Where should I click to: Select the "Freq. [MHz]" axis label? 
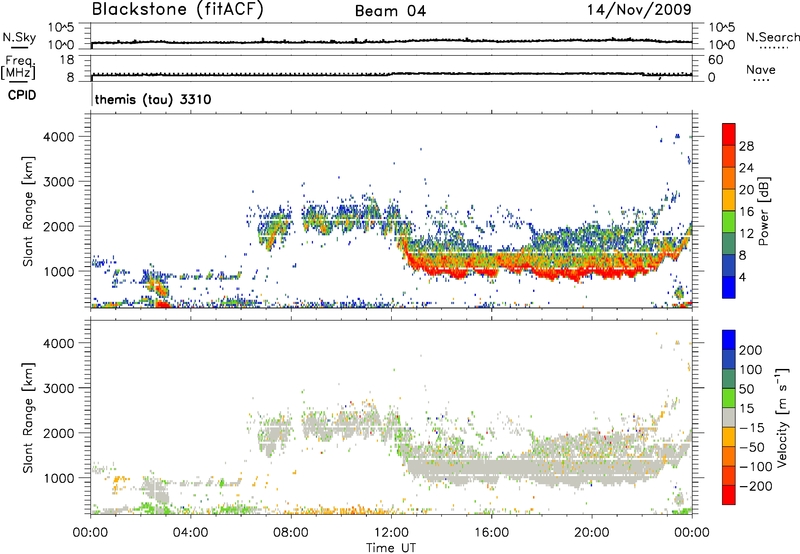pyautogui.click(x=19, y=67)
